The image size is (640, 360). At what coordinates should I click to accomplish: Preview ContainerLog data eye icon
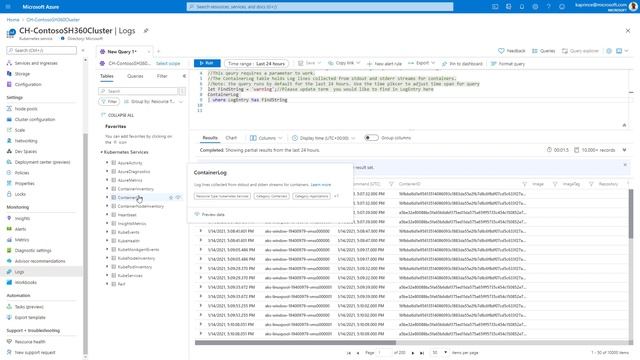point(178,198)
